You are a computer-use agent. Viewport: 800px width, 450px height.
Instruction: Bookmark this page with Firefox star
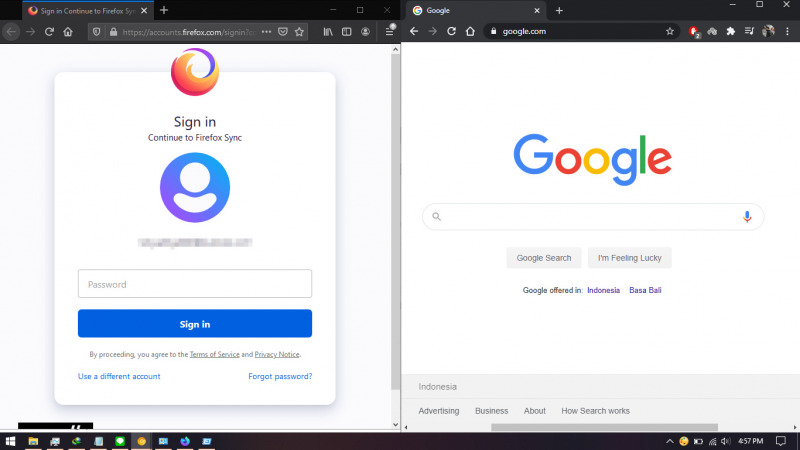[x=299, y=32]
